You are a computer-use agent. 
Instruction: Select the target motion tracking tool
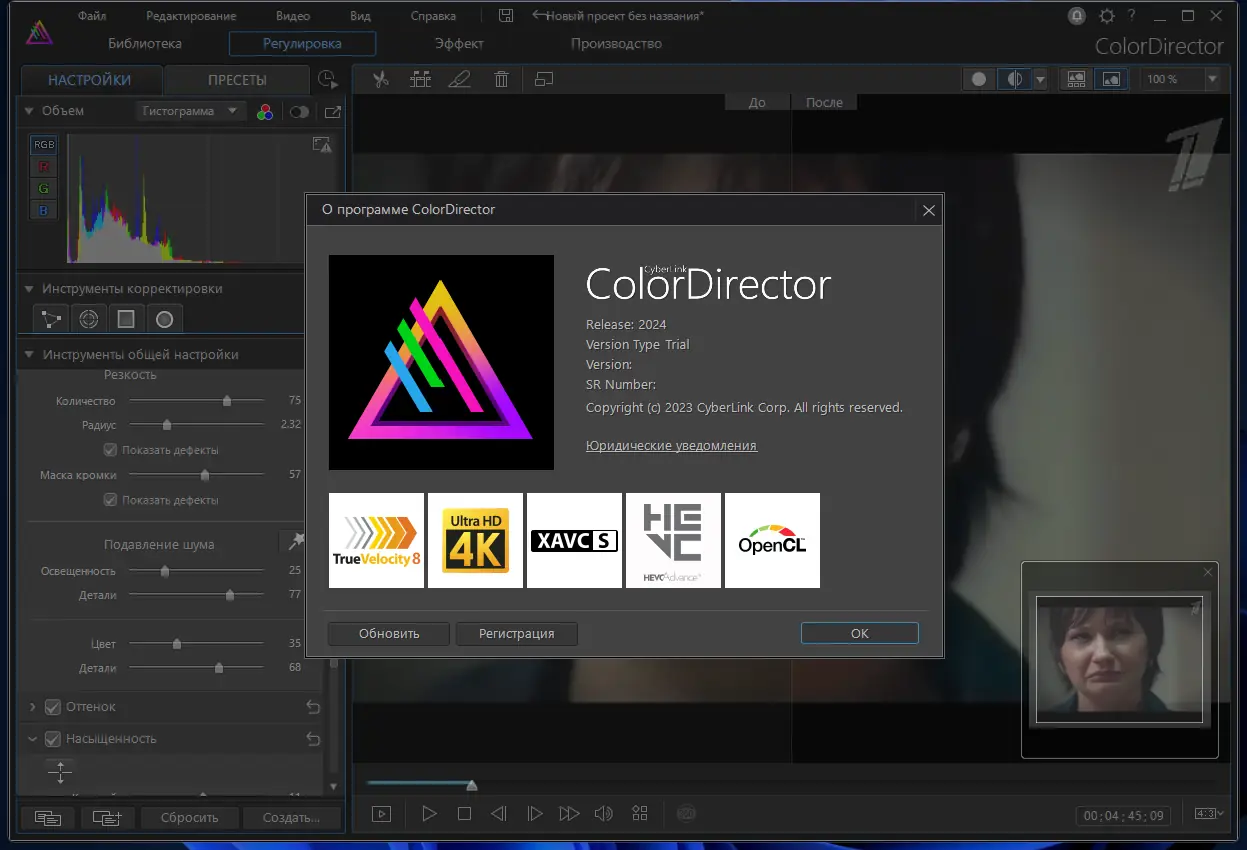(x=89, y=319)
